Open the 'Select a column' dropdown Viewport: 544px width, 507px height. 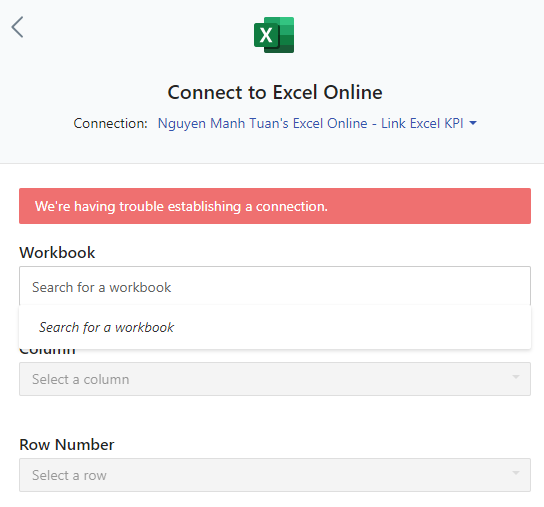point(275,379)
